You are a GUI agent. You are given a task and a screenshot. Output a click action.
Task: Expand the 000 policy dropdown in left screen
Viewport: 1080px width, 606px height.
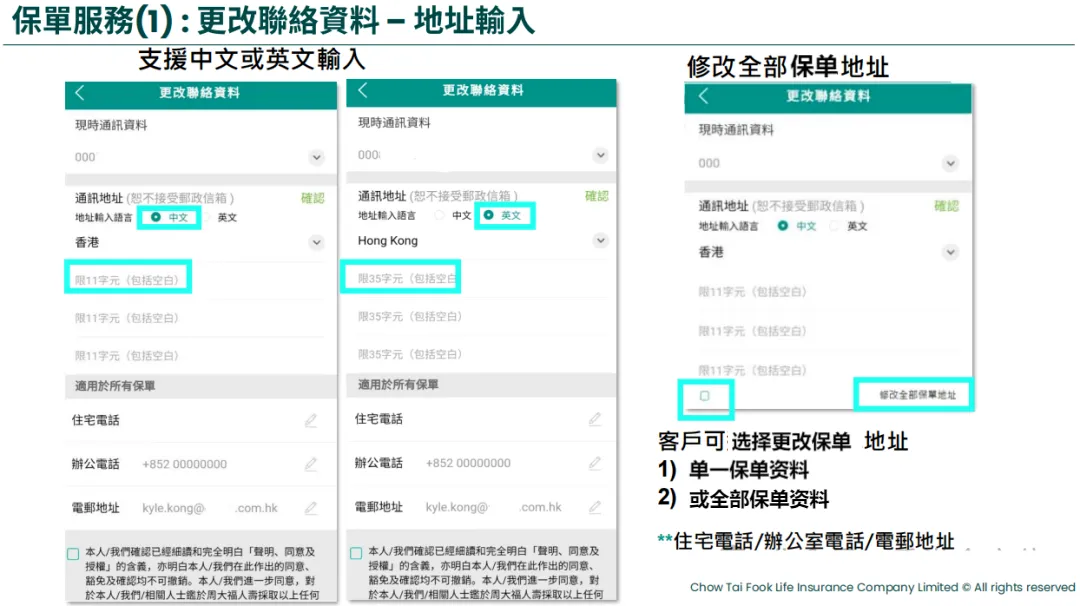tap(316, 157)
